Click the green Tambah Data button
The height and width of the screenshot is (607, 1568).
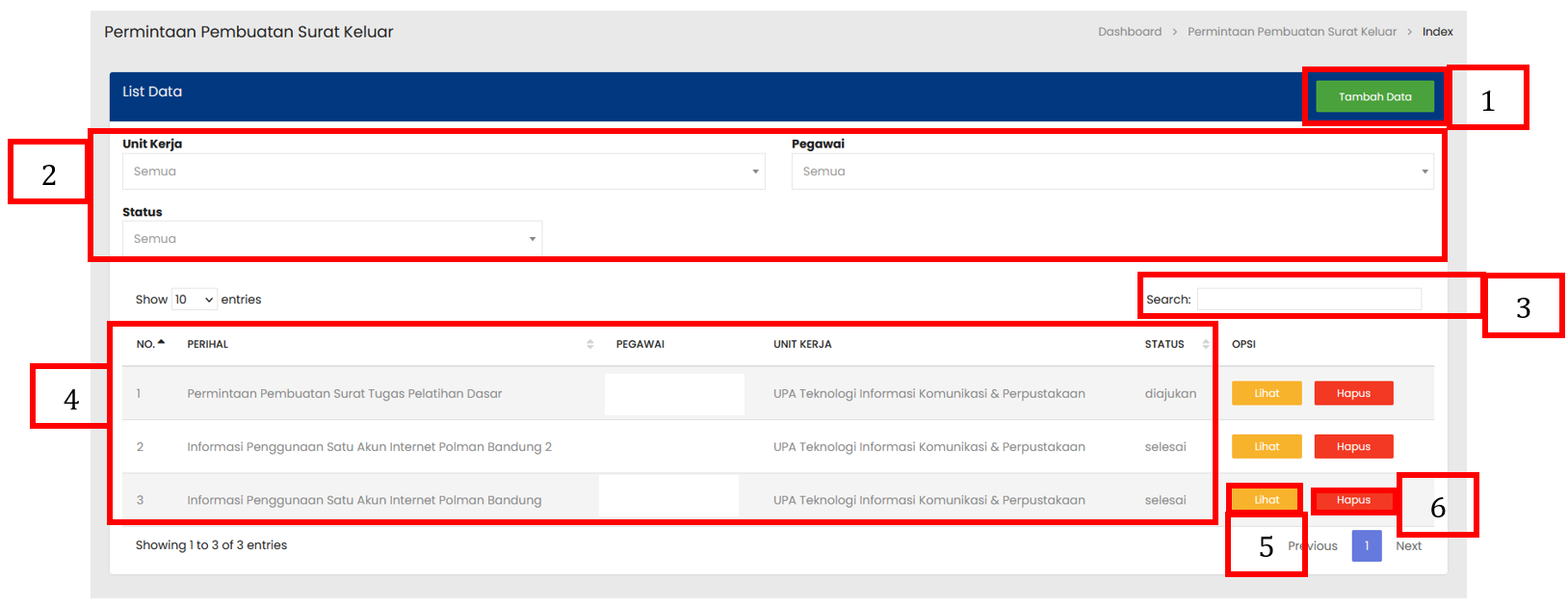pyautogui.click(x=1374, y=96)
